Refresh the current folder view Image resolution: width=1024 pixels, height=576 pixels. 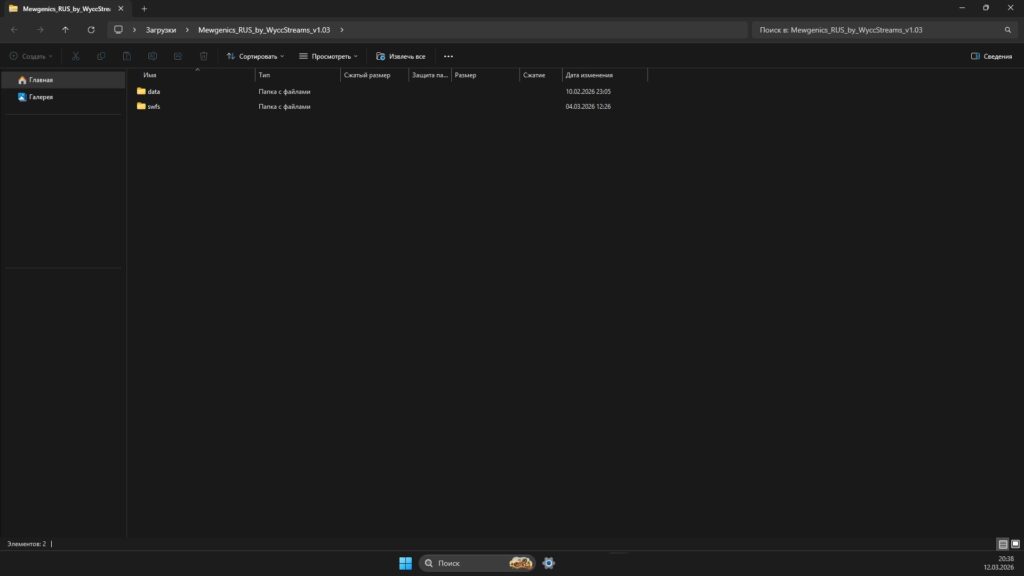(91, 30)
